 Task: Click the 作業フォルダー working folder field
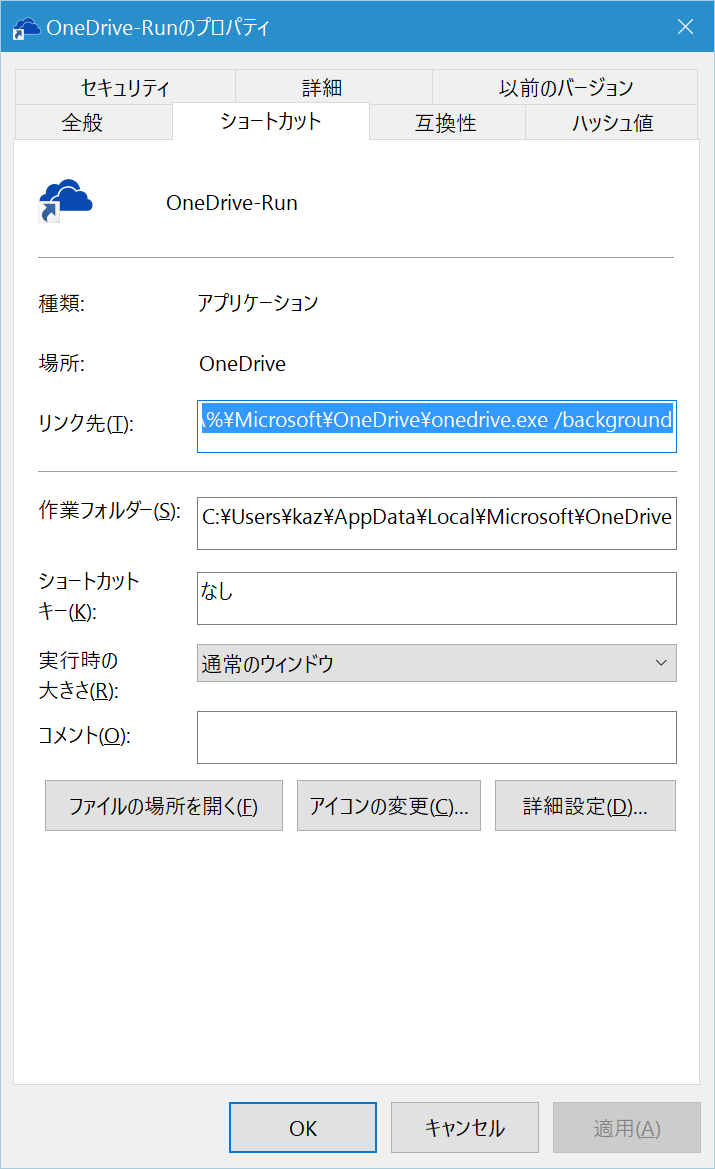pos(436,523)
